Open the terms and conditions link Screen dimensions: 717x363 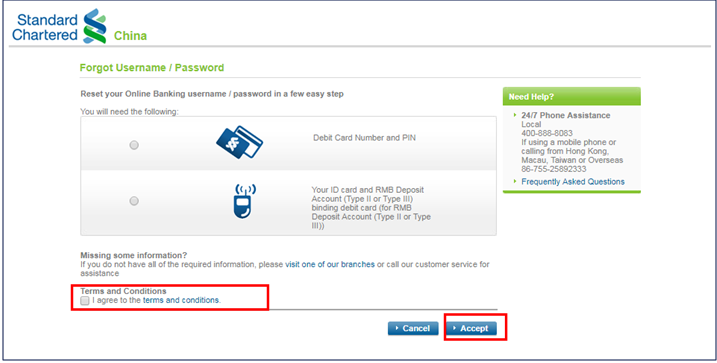point(181,300)
